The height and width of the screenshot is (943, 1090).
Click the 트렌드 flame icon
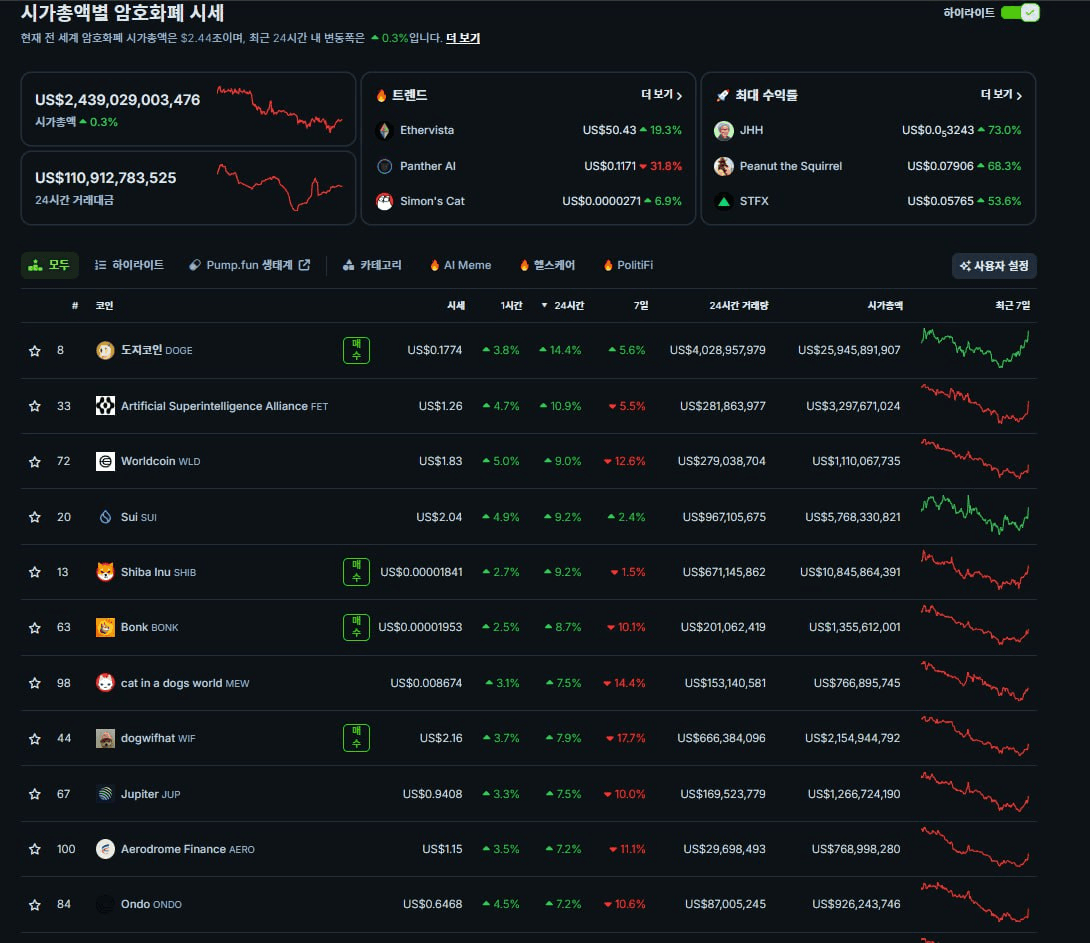[381, 95]
